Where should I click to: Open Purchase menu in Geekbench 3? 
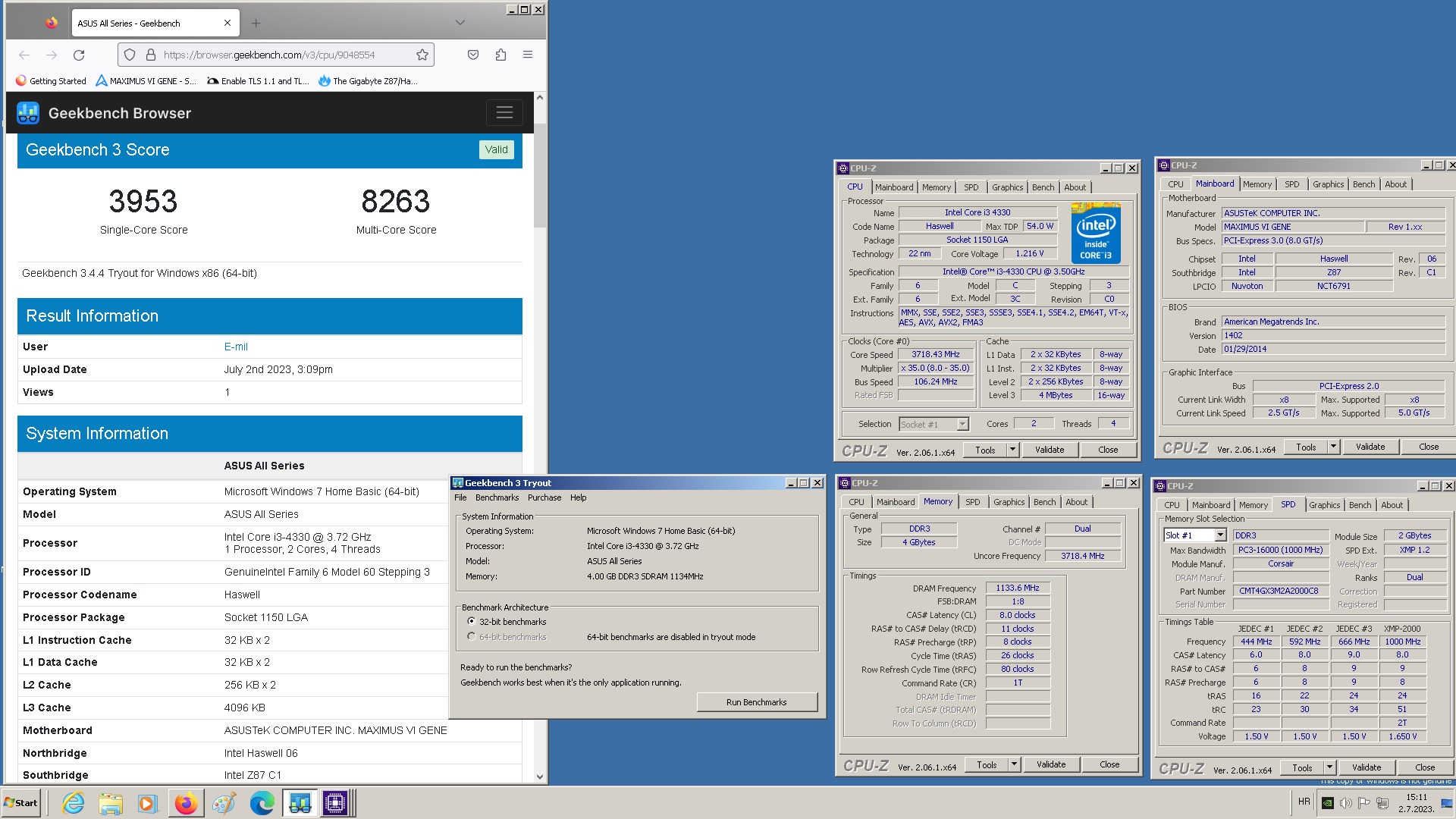544,497
